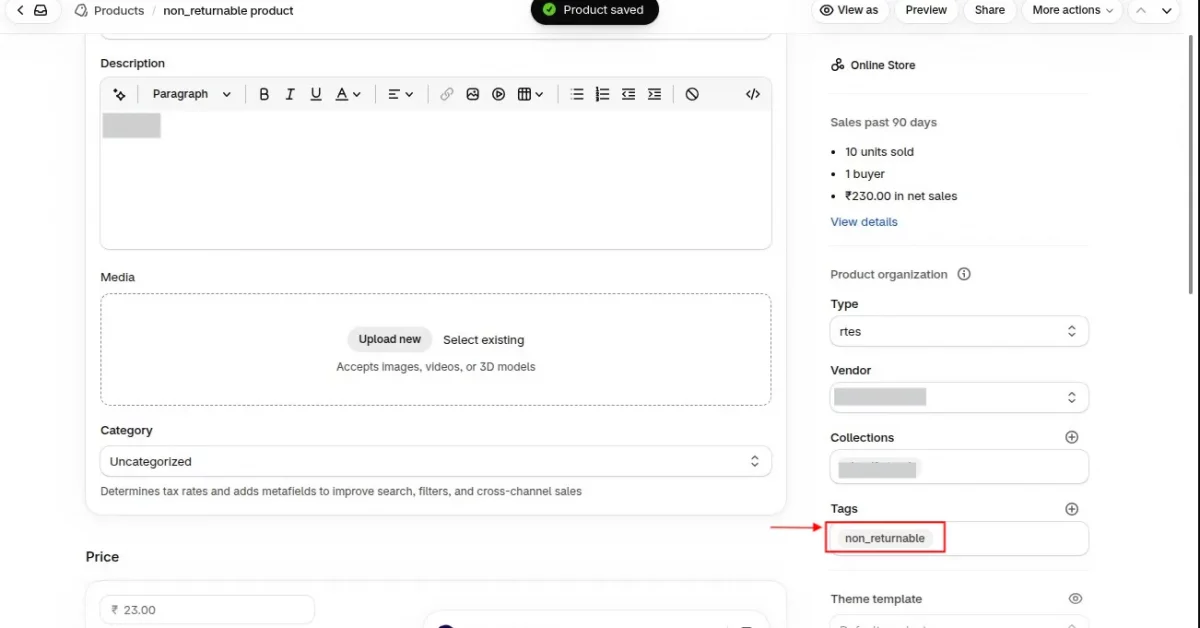Click the non_returnable tag chip
Screen dimensions: 1200x628
coord(885,538)
